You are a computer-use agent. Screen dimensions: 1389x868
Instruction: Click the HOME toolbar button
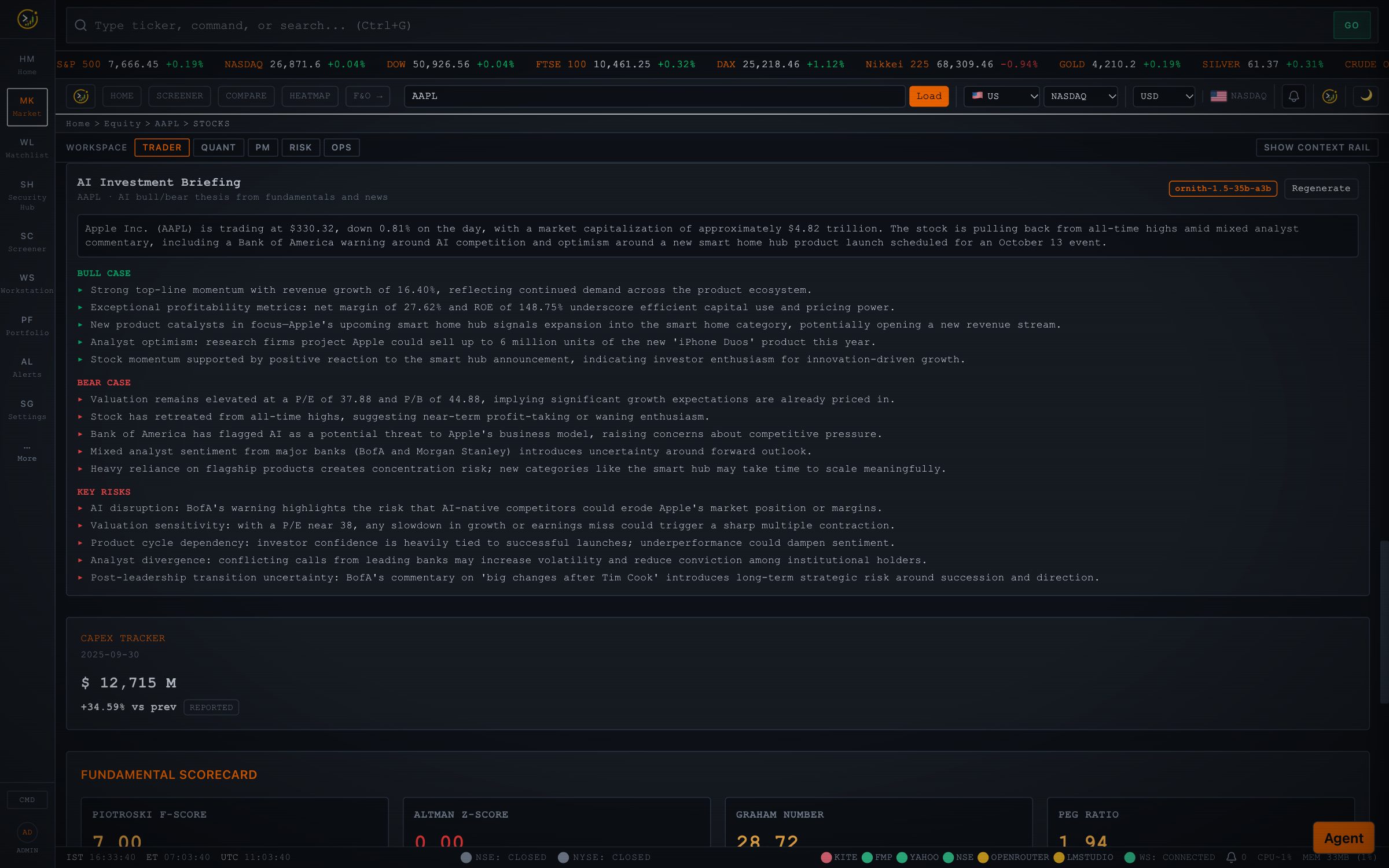pyautogui.click(x=122, y=96)
